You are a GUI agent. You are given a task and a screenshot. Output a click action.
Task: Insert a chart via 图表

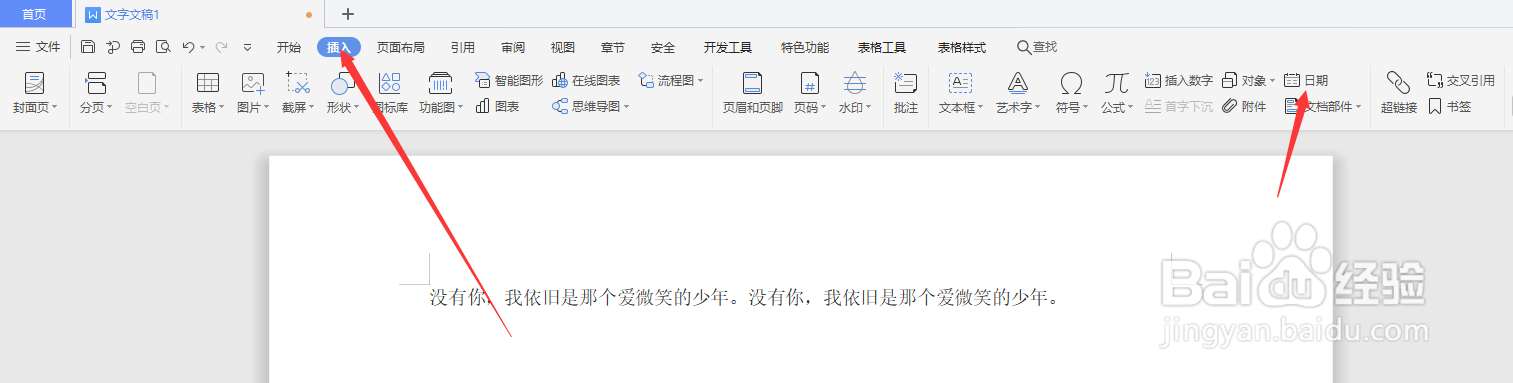click(x=497, y=106)
